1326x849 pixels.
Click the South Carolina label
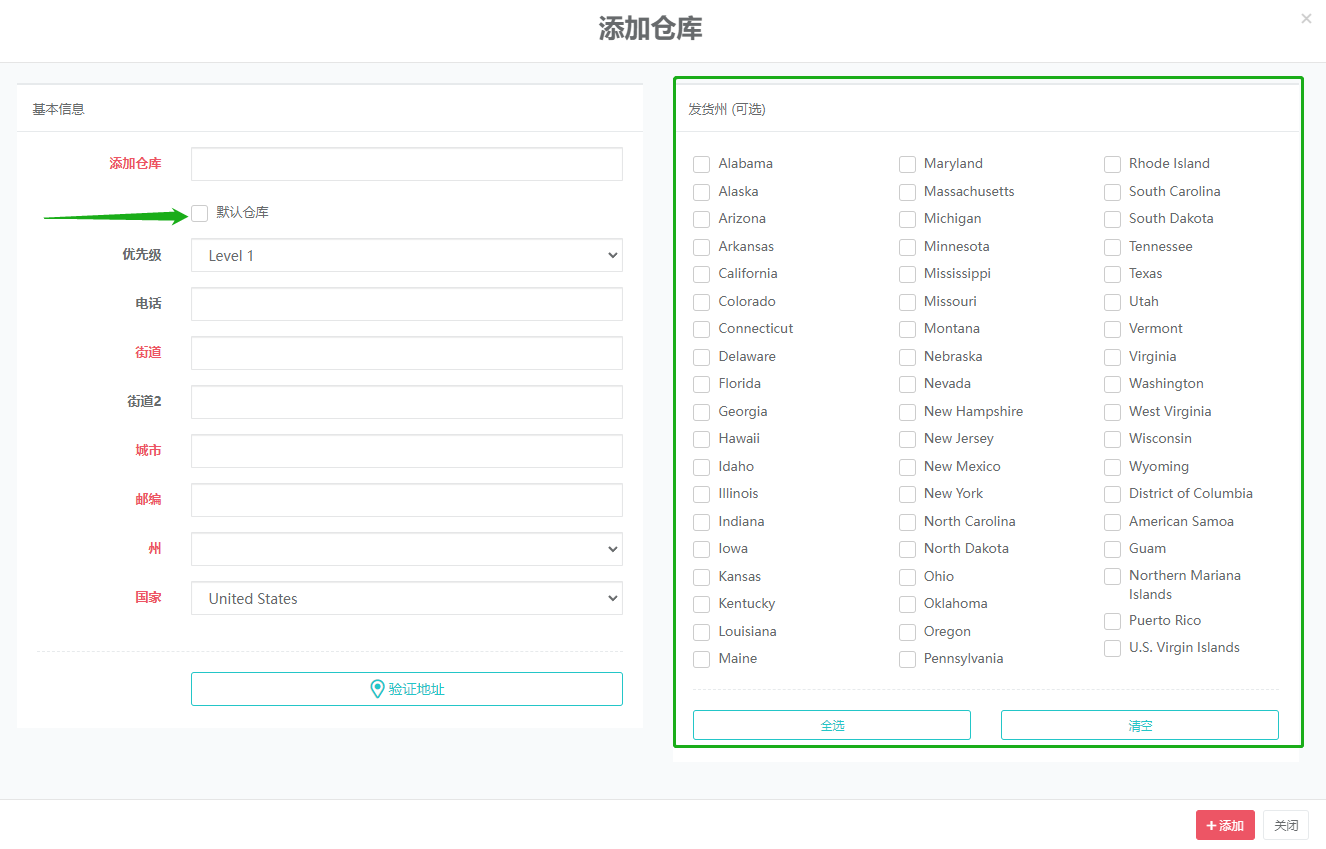(1175, 191)
